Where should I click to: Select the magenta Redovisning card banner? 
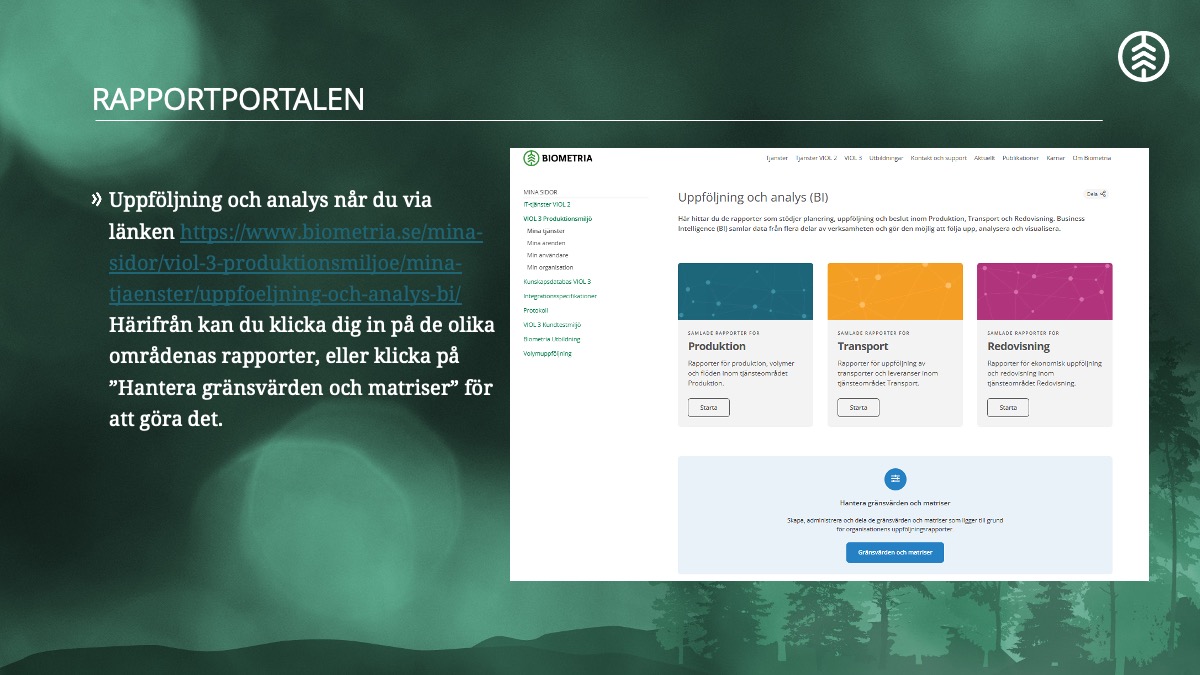1044,291
